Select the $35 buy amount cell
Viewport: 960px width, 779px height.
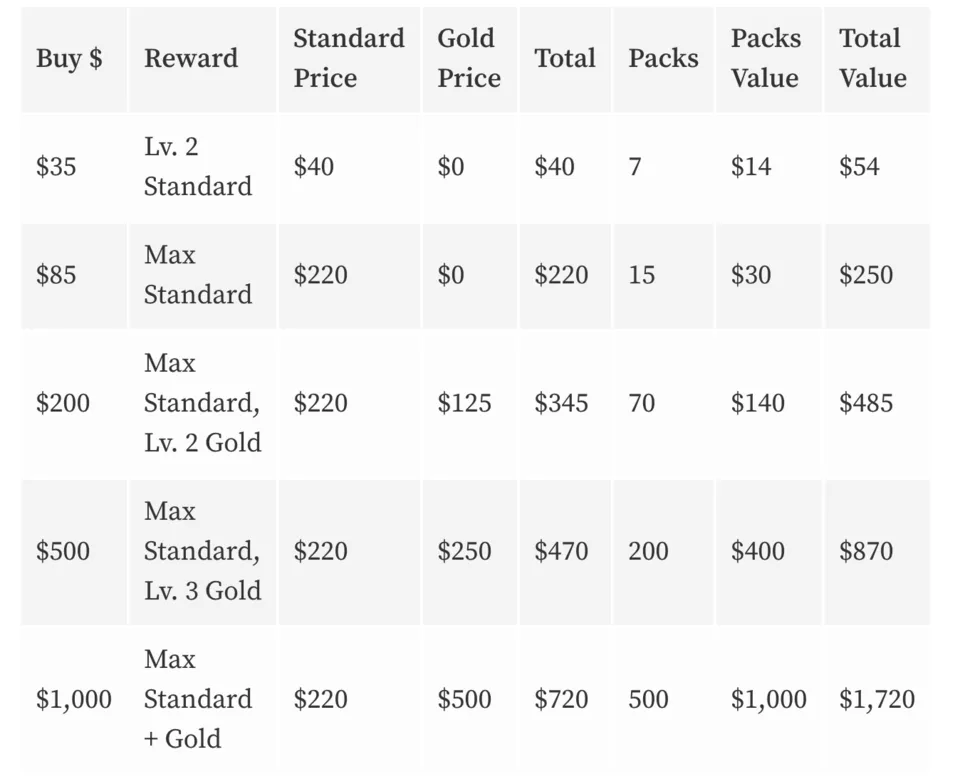pyautogui.click(x=56, y=166)
